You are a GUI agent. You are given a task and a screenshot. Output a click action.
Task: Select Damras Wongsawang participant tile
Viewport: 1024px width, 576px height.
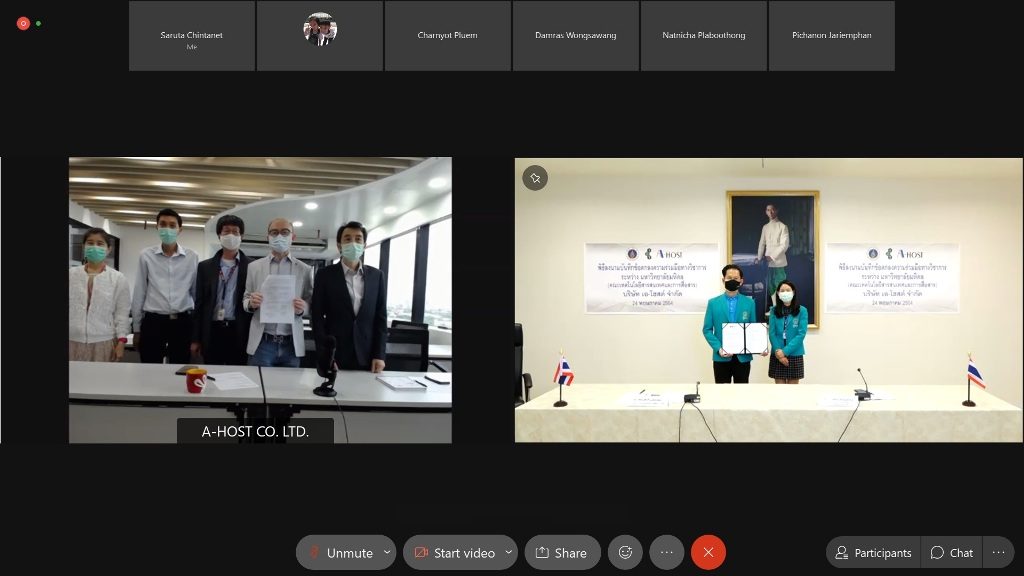coord(575,36)
